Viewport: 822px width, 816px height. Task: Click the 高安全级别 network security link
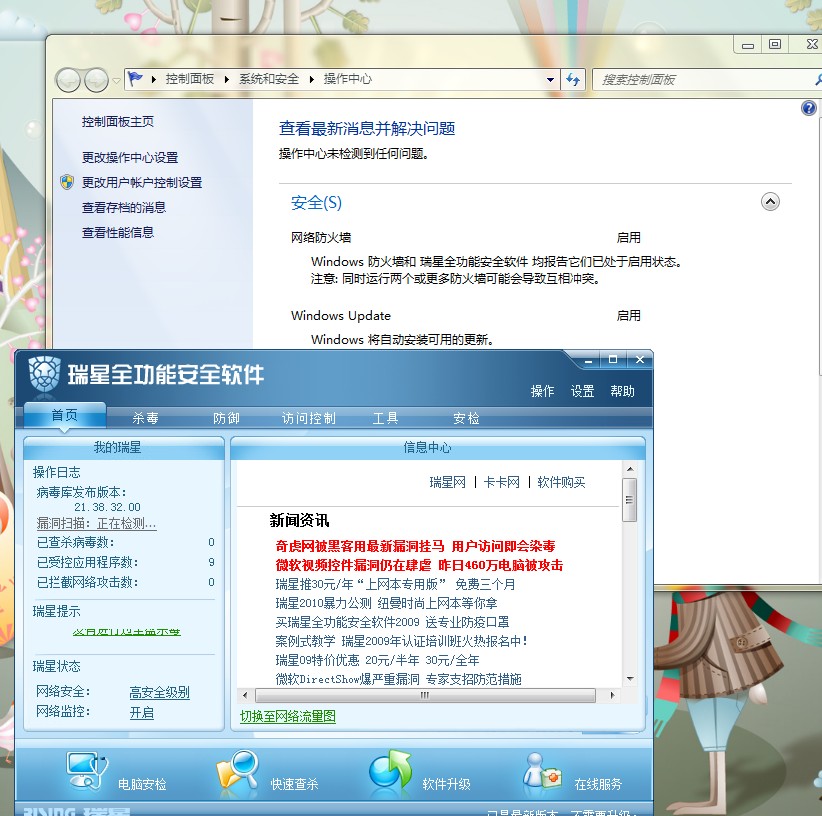point(159,692)
